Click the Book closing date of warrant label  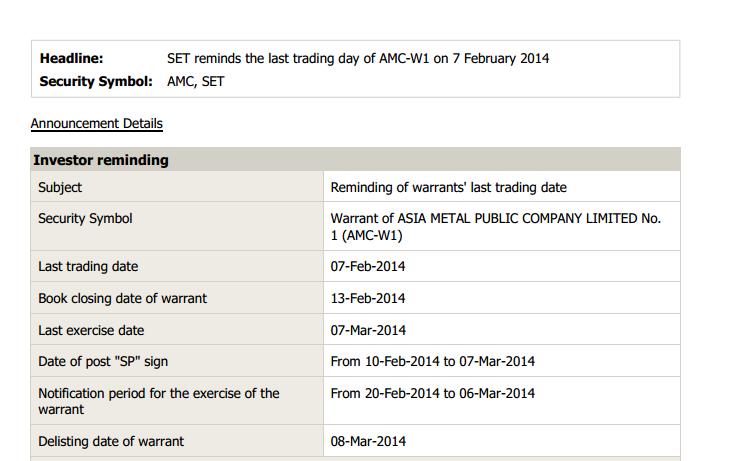click(x=122, y=298)
